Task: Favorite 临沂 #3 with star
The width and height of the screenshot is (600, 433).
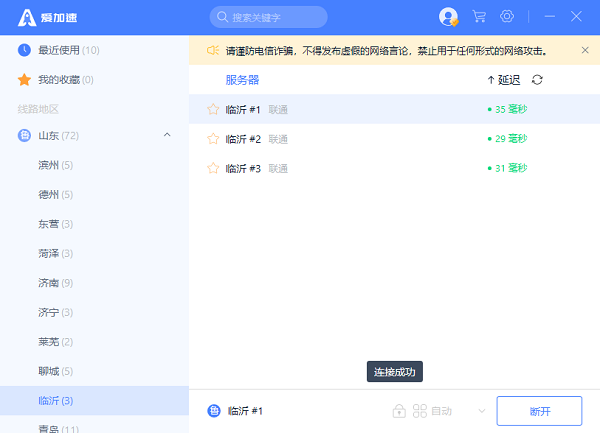Action: [x=213, y=168]
